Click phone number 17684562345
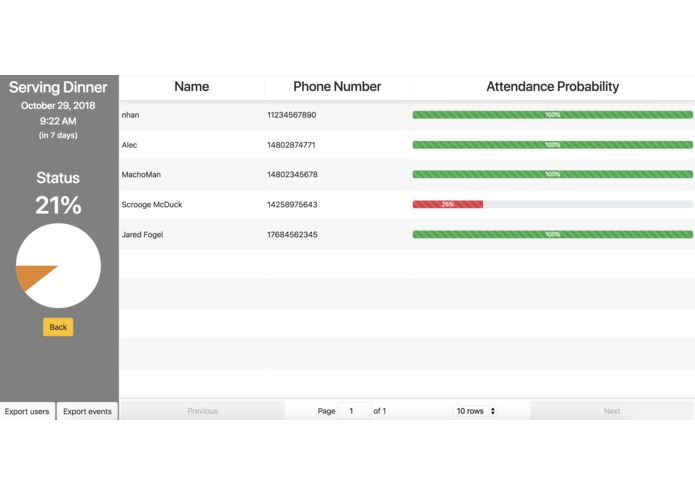 [x=292, y=234]
